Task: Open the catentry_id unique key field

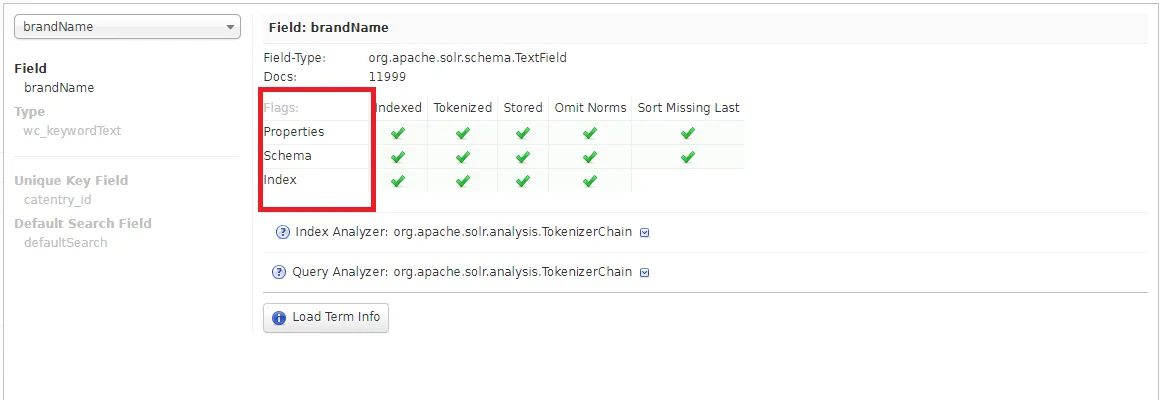Action: tap(58, 200)
